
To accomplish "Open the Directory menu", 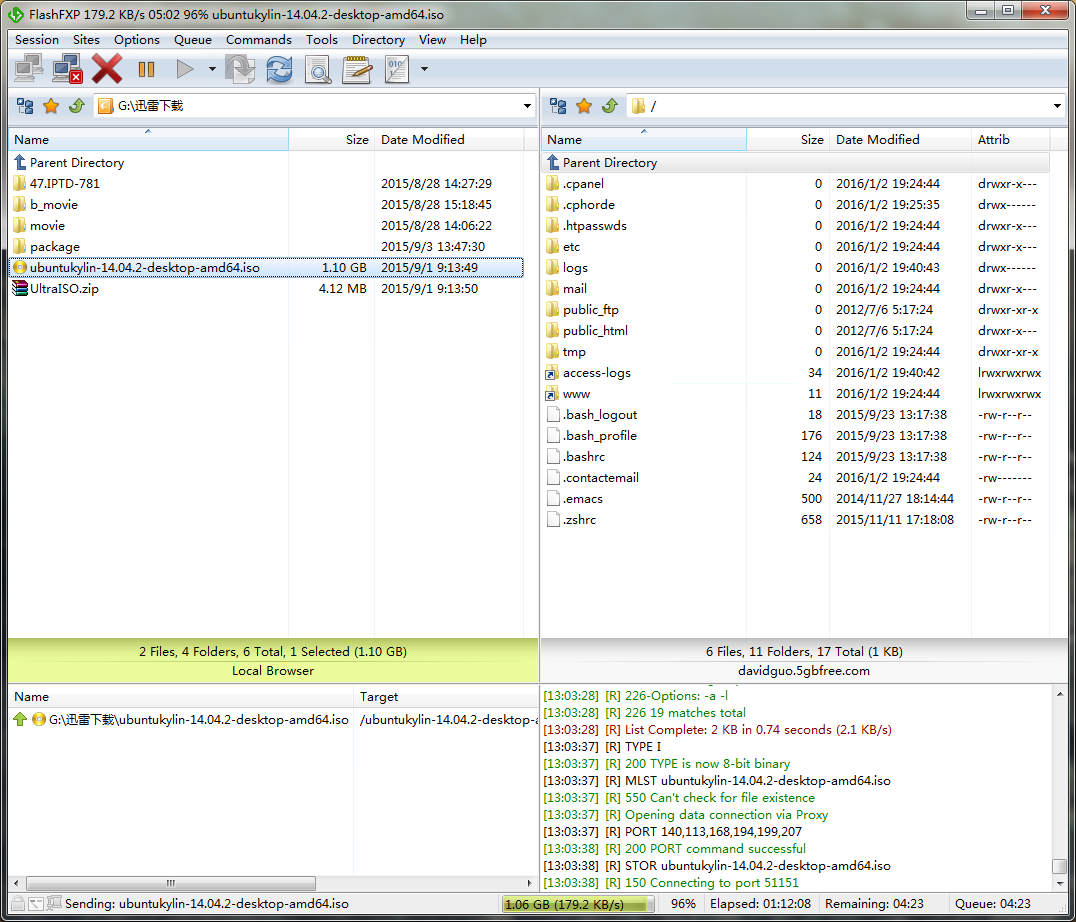I will (378, 40).
